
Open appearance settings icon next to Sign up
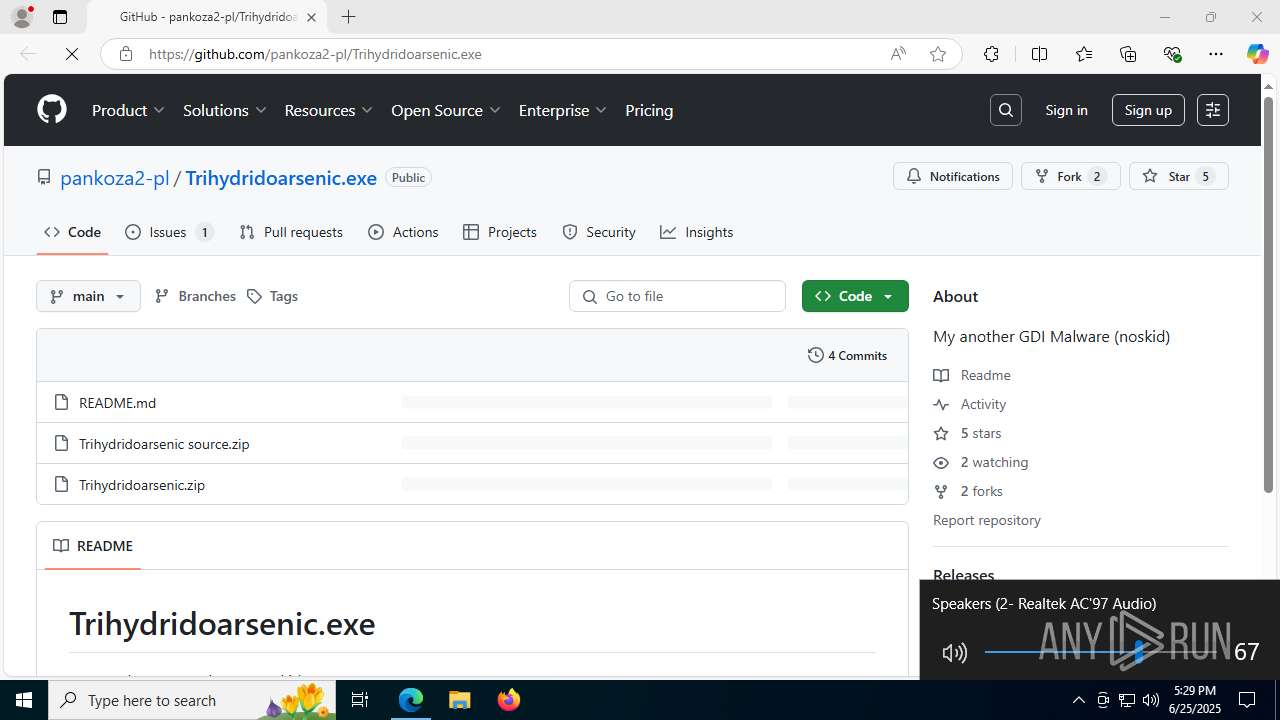[1213, 110]
